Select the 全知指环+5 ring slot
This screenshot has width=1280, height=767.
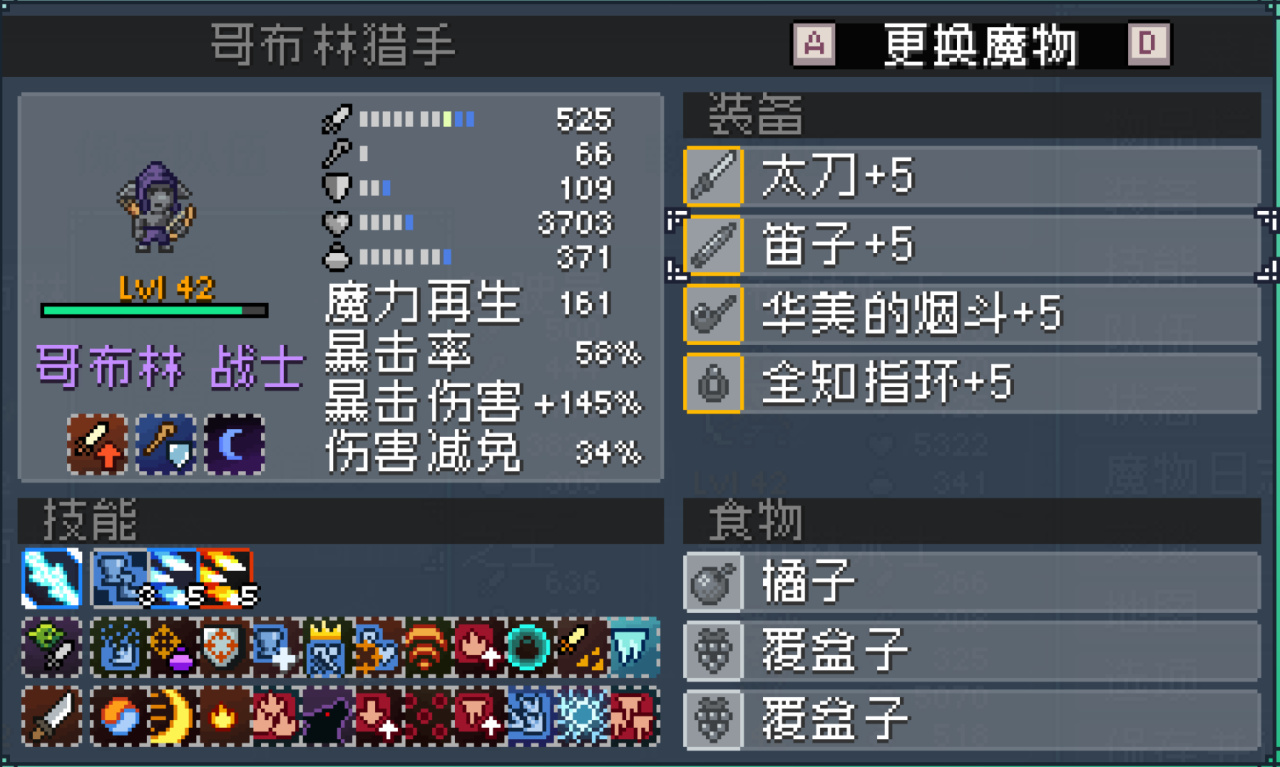click(x=972, y=383)
